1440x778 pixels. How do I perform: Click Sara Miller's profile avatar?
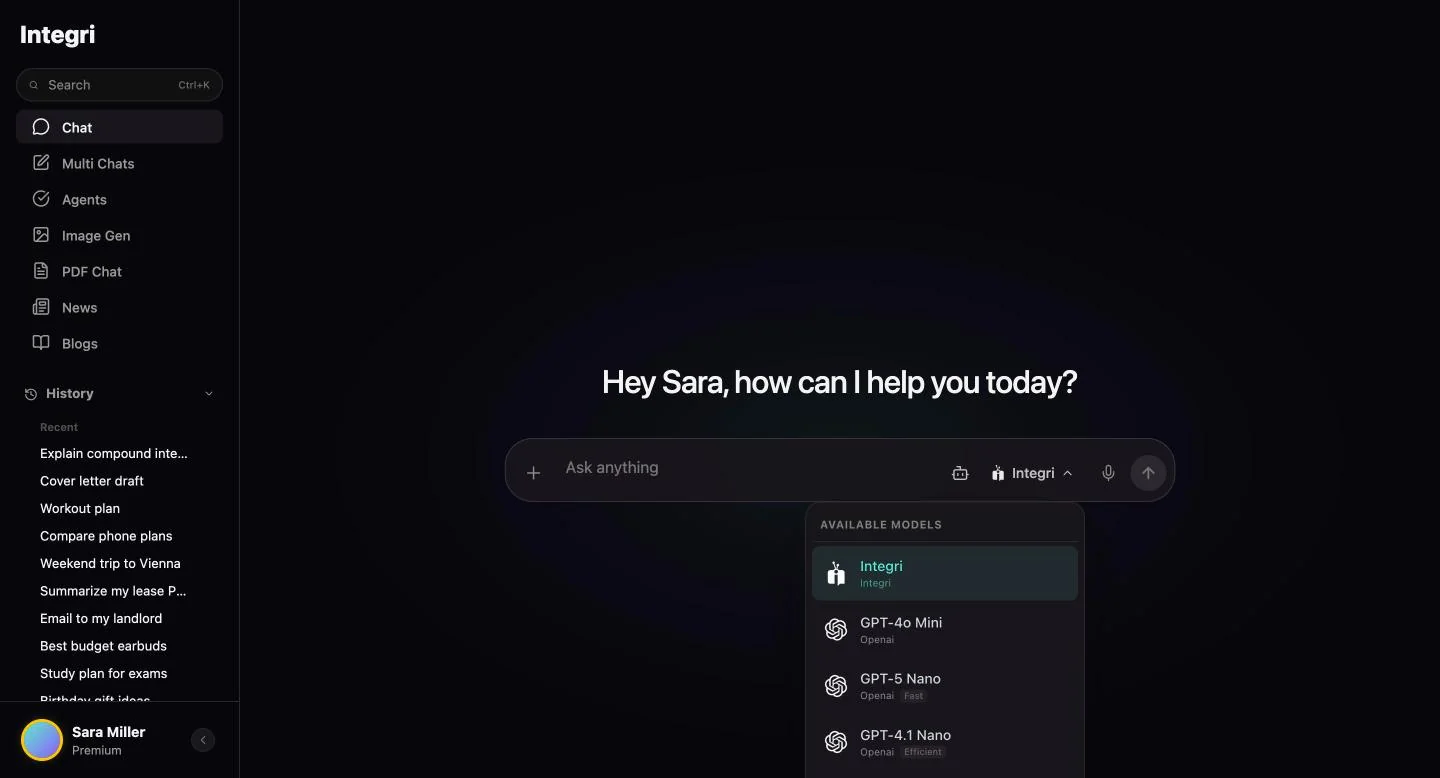point(42,740)
